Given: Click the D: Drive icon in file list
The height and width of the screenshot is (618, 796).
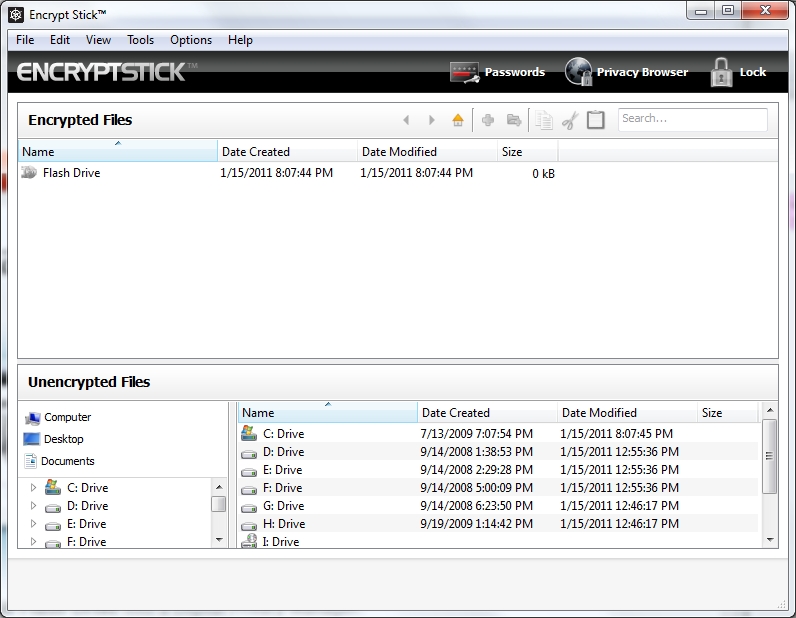Looking at the screenshot, I should (x=249, y=453).
